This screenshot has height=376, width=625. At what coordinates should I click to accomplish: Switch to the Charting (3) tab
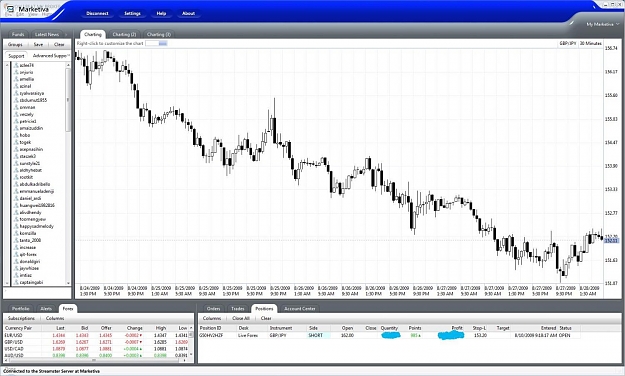click(159, 35)
